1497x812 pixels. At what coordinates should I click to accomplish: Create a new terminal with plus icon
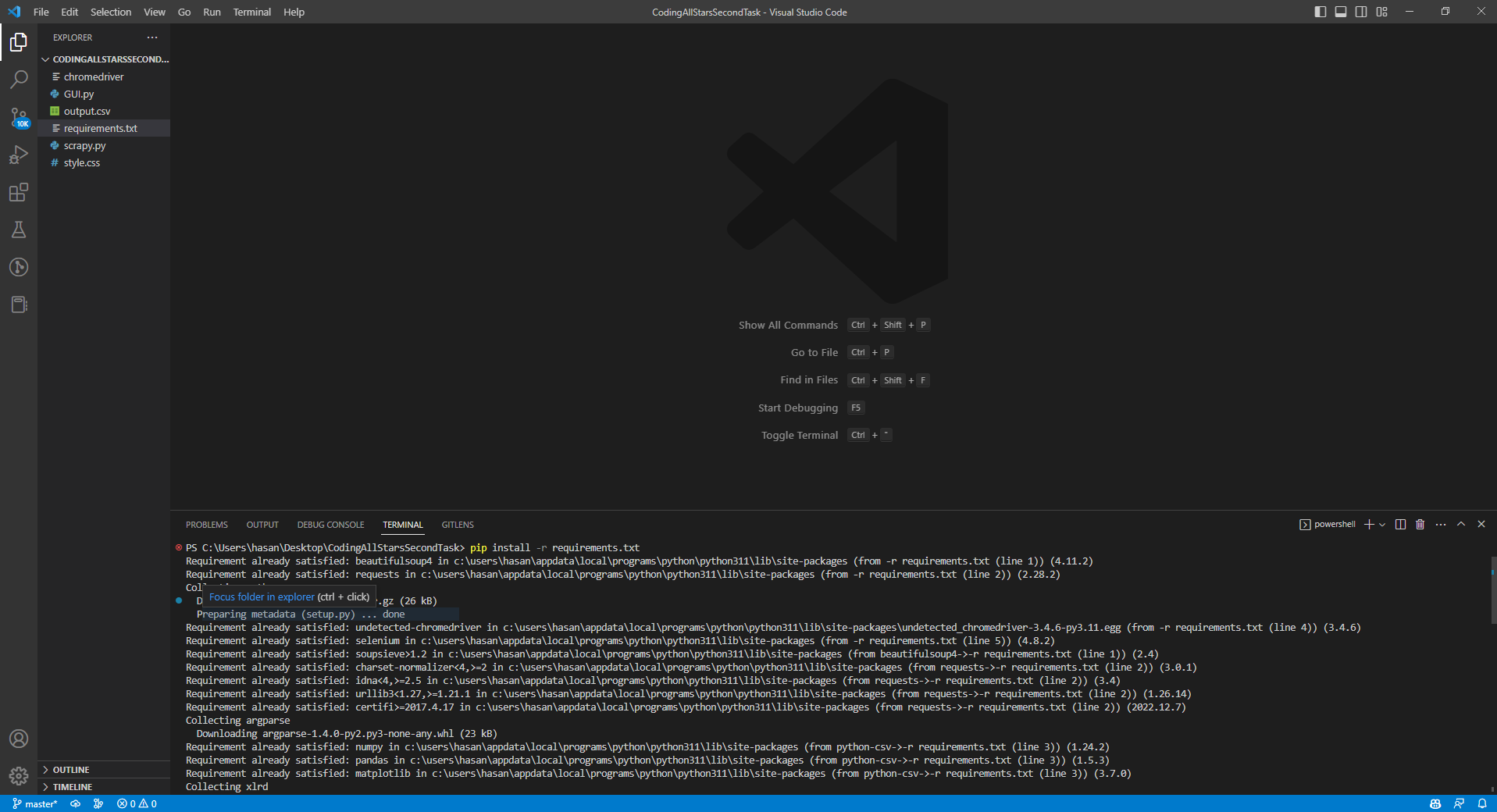point(1369,524)
